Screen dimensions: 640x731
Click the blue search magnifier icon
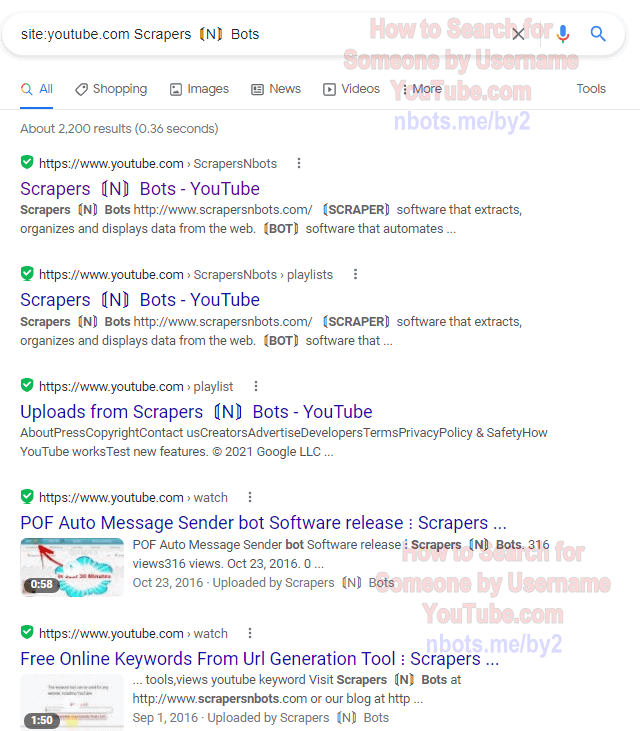pos(598,34)
